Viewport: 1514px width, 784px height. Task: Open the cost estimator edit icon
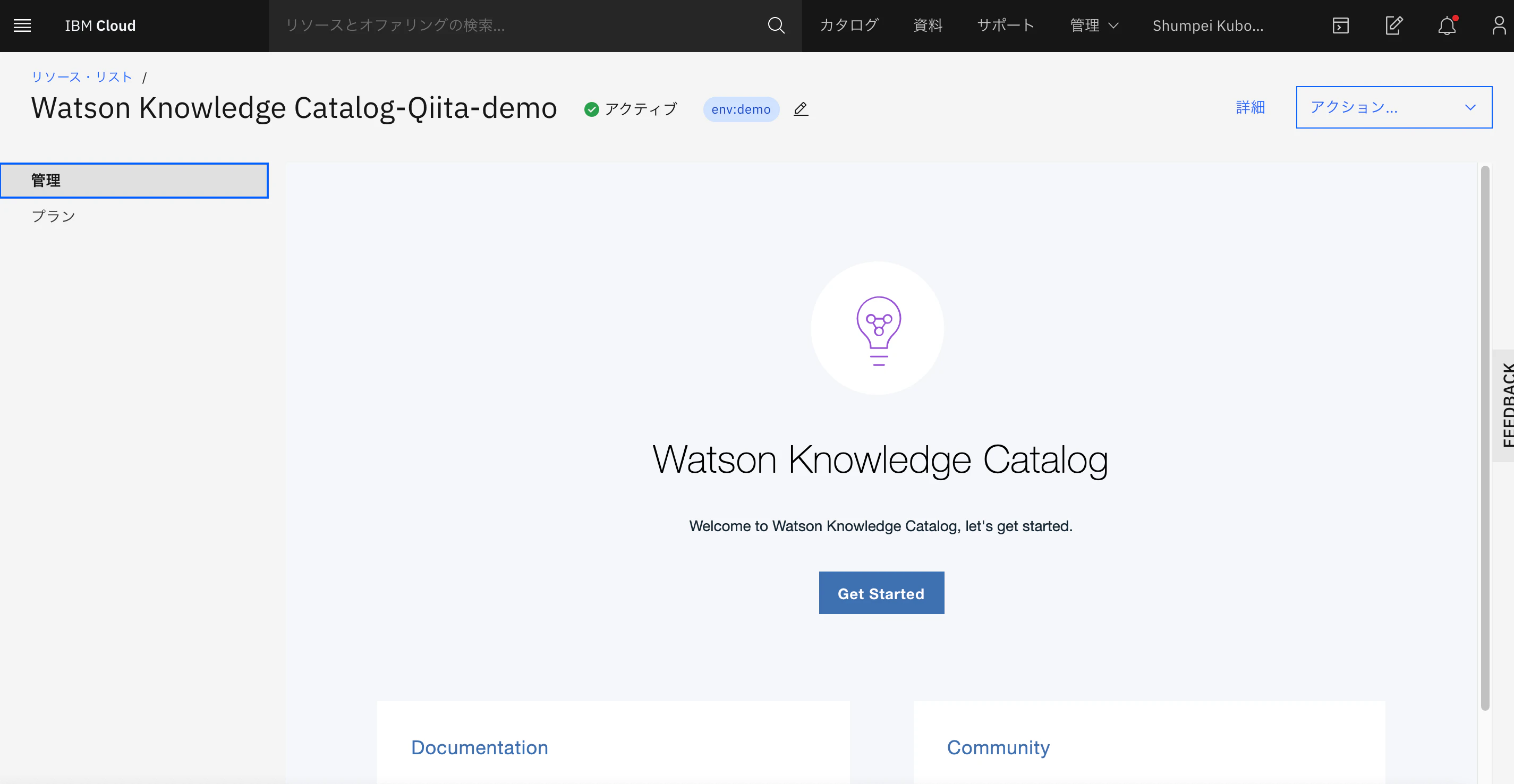[x=1394, y=25]
